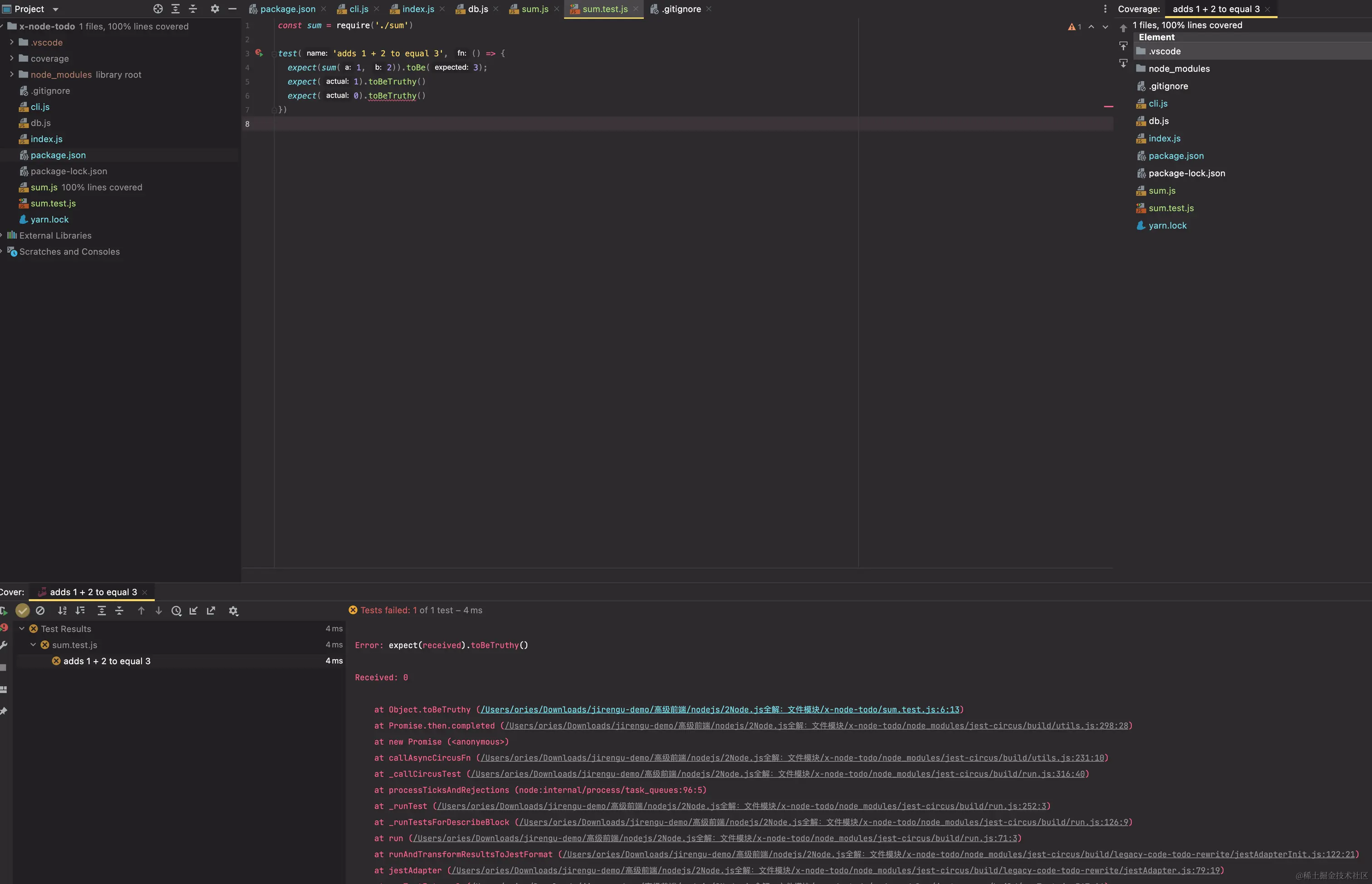Toggle Show Ignored tests button
The image size is (1372, 884).
(40, 611)
